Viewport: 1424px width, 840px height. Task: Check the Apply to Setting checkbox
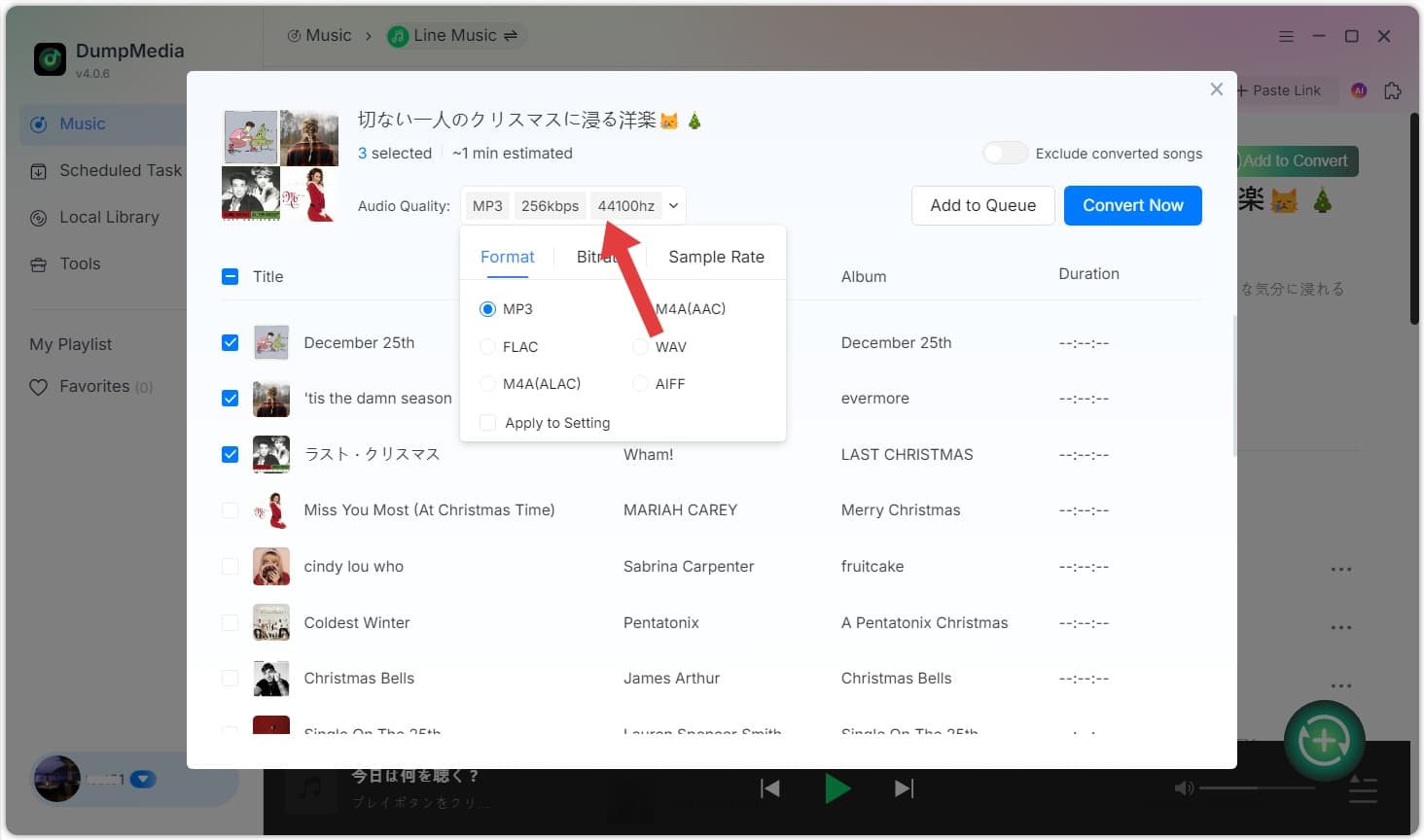pyautogui.click(x=488, y=423)
